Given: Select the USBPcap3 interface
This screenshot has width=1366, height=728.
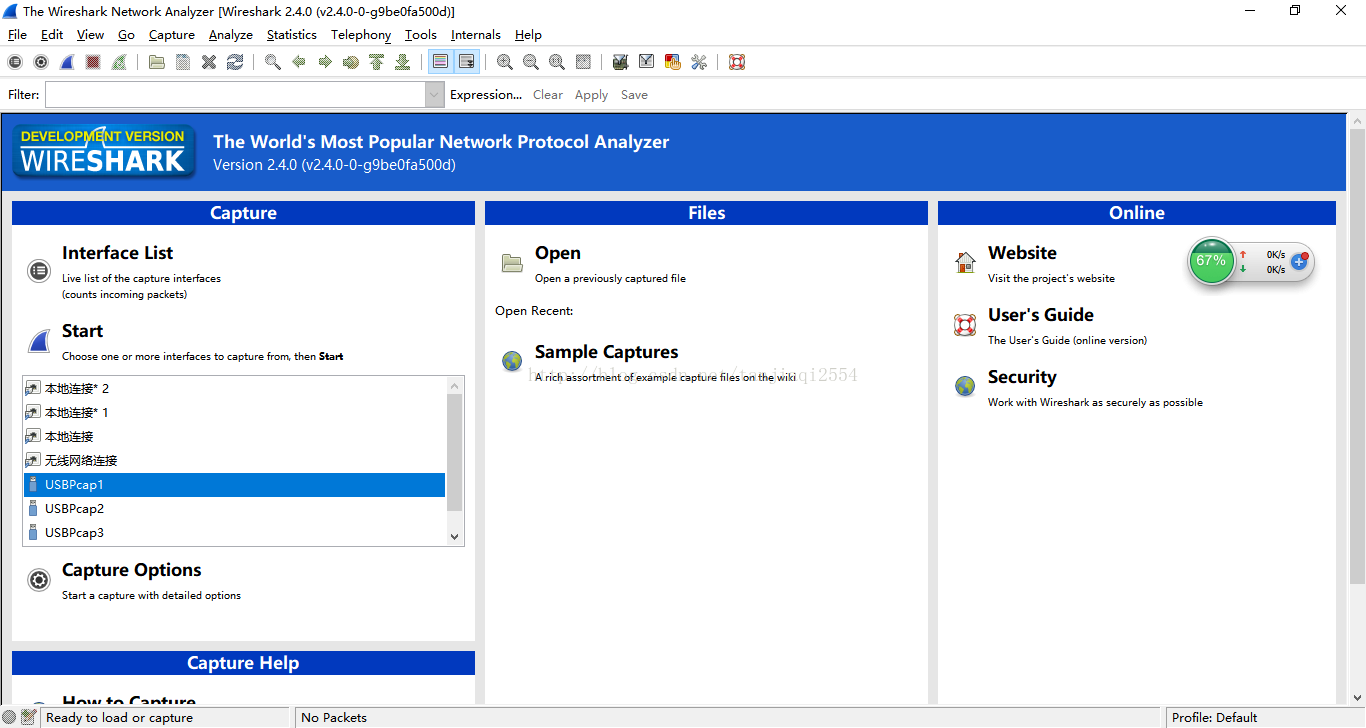Looking at the screenshot, I should [x=234, y=532].
